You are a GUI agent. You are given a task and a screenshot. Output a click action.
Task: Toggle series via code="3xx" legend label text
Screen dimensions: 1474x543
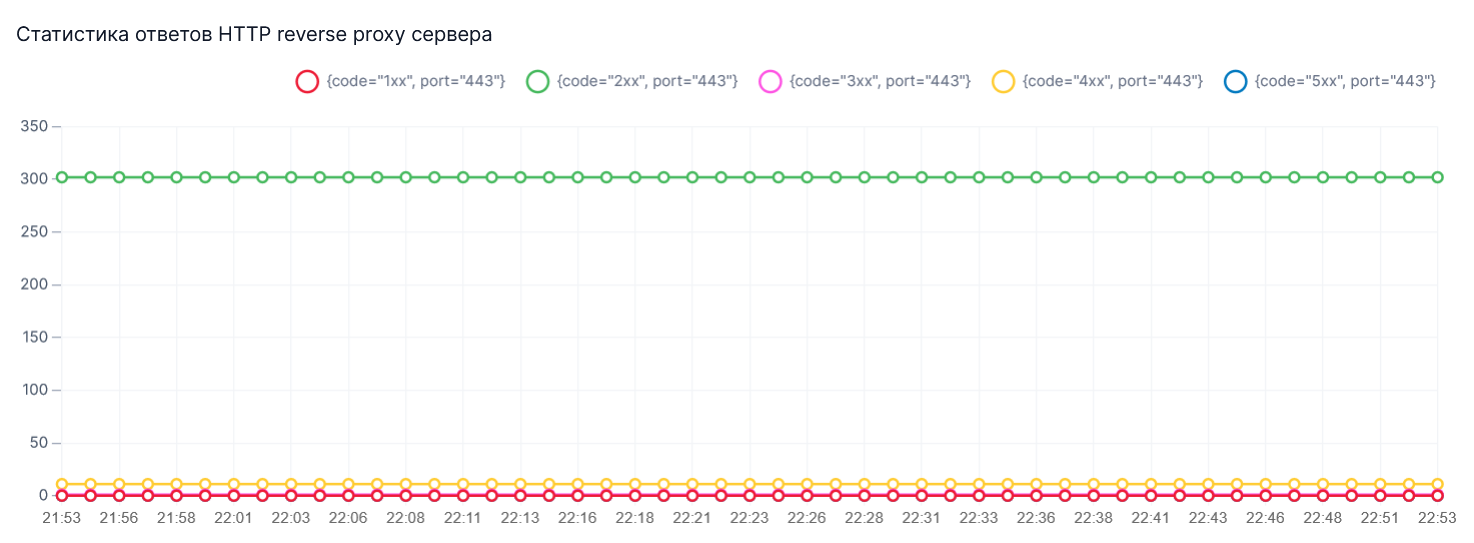coord(880,82)
